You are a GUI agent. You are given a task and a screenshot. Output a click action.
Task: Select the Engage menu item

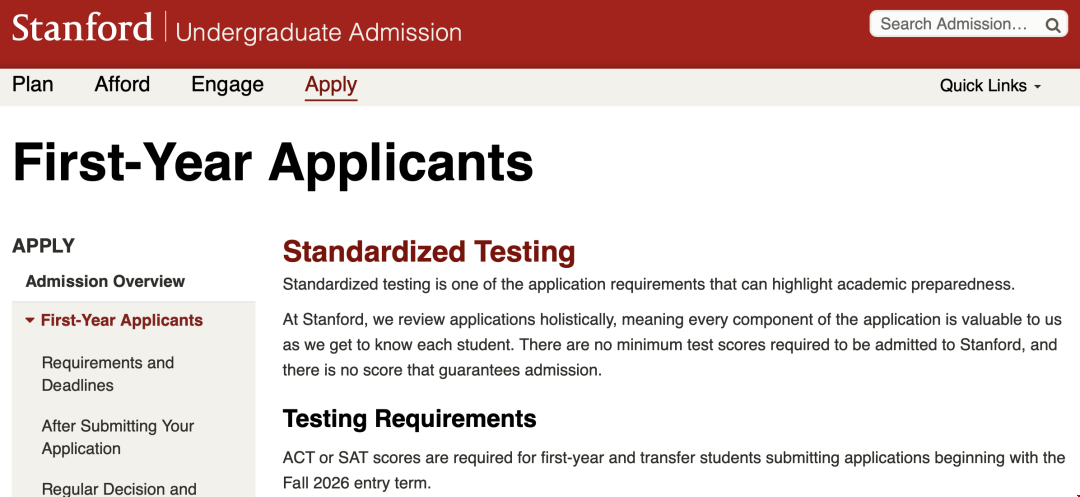pos(227,85)
